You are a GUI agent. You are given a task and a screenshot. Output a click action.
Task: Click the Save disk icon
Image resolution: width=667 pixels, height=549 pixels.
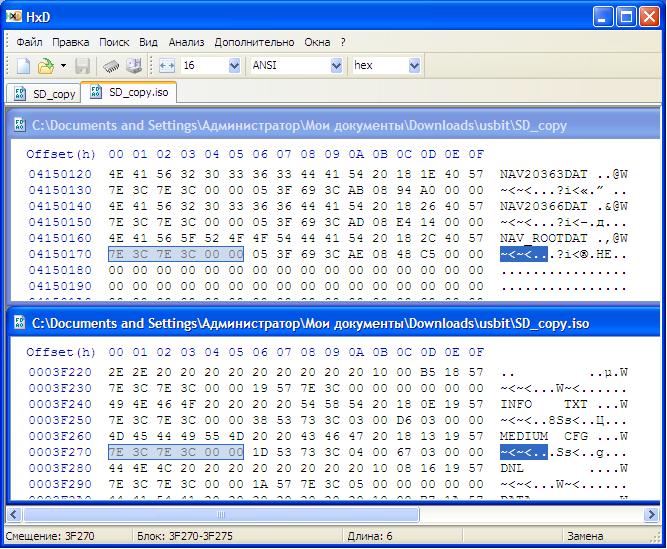[x=83, y=66]
